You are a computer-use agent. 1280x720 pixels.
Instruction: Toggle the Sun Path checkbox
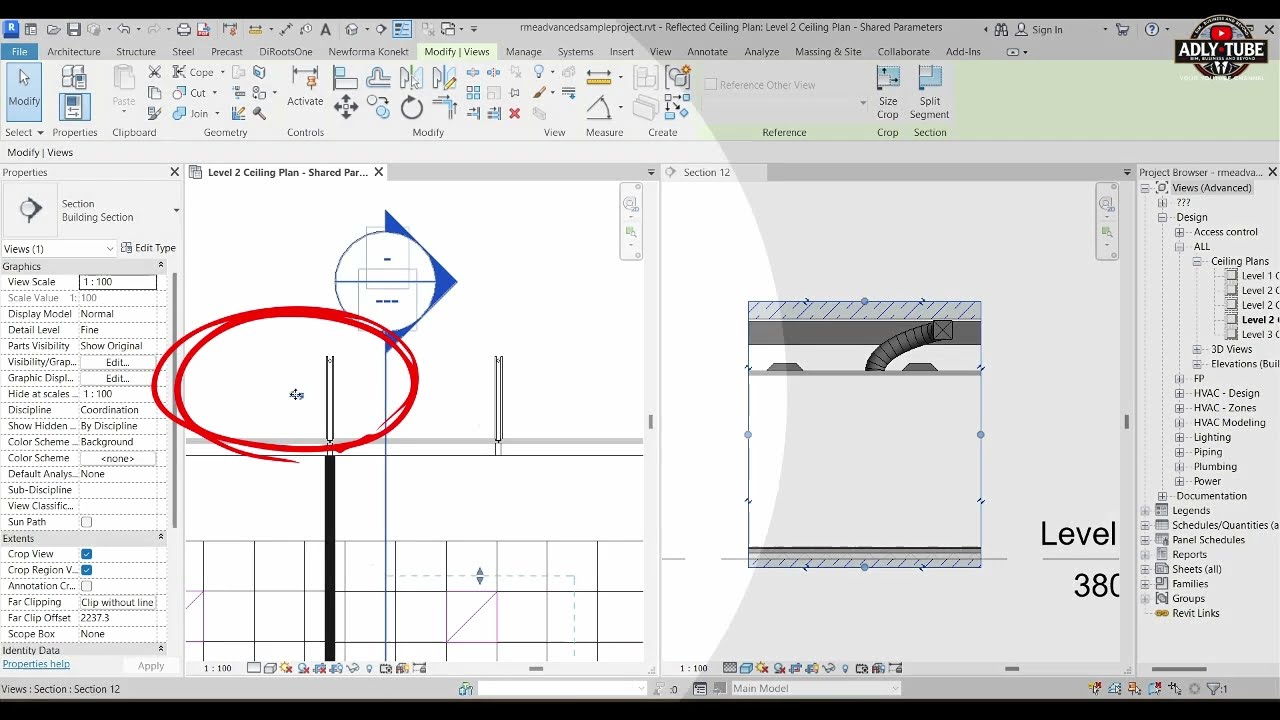[86, 522]
